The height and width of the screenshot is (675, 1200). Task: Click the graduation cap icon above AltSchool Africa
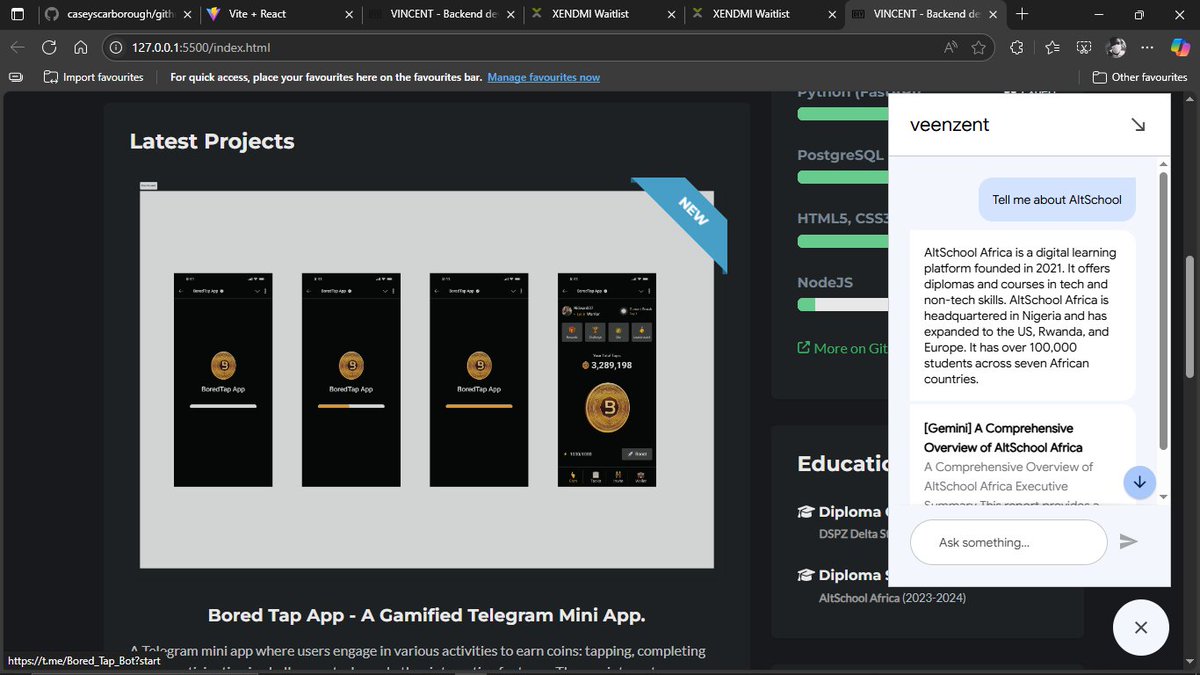806,575
